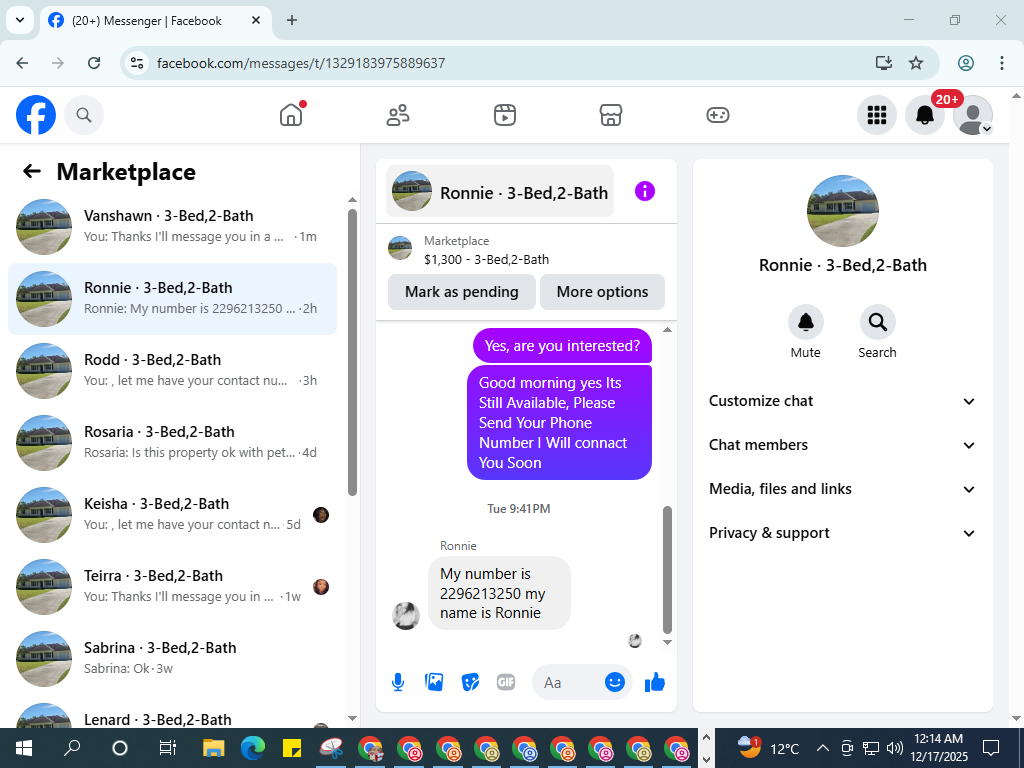The width and height of the screenshot is (1024, 768).
Task: Click the back arrow beside Marketplace heading
Action: (x=32, y=171)
